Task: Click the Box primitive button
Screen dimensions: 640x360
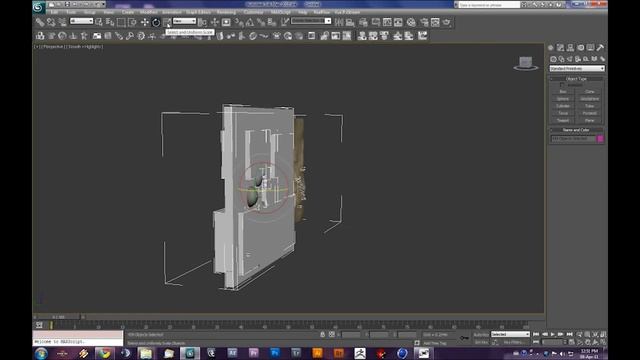Action: [x=563, y=92]
